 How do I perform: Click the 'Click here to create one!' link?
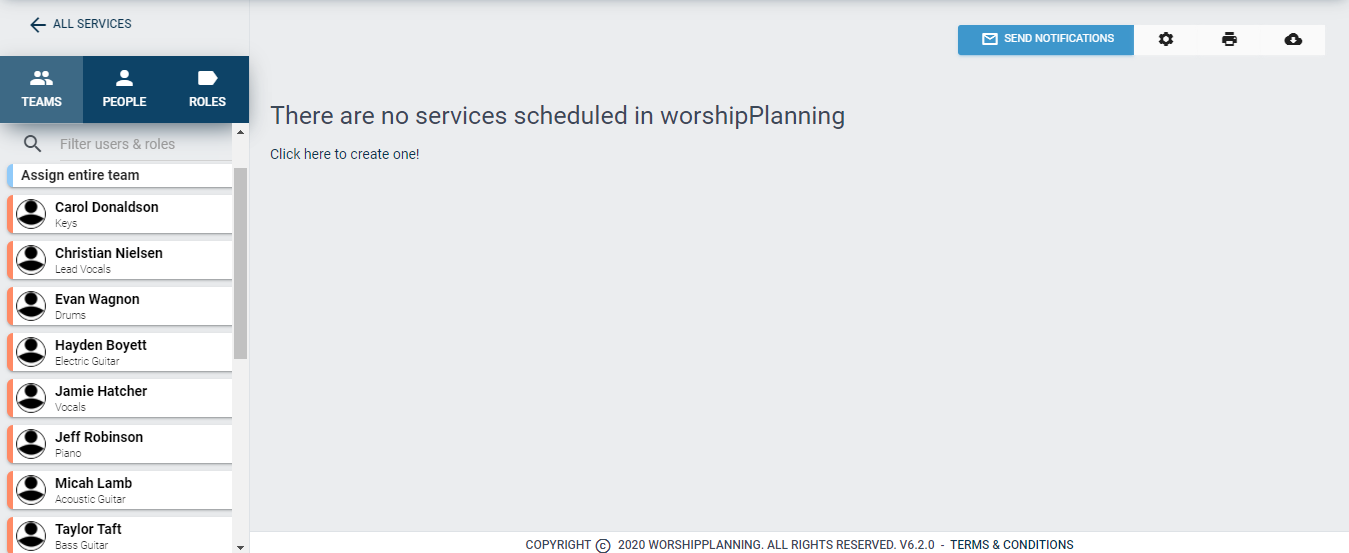(345, 154)
